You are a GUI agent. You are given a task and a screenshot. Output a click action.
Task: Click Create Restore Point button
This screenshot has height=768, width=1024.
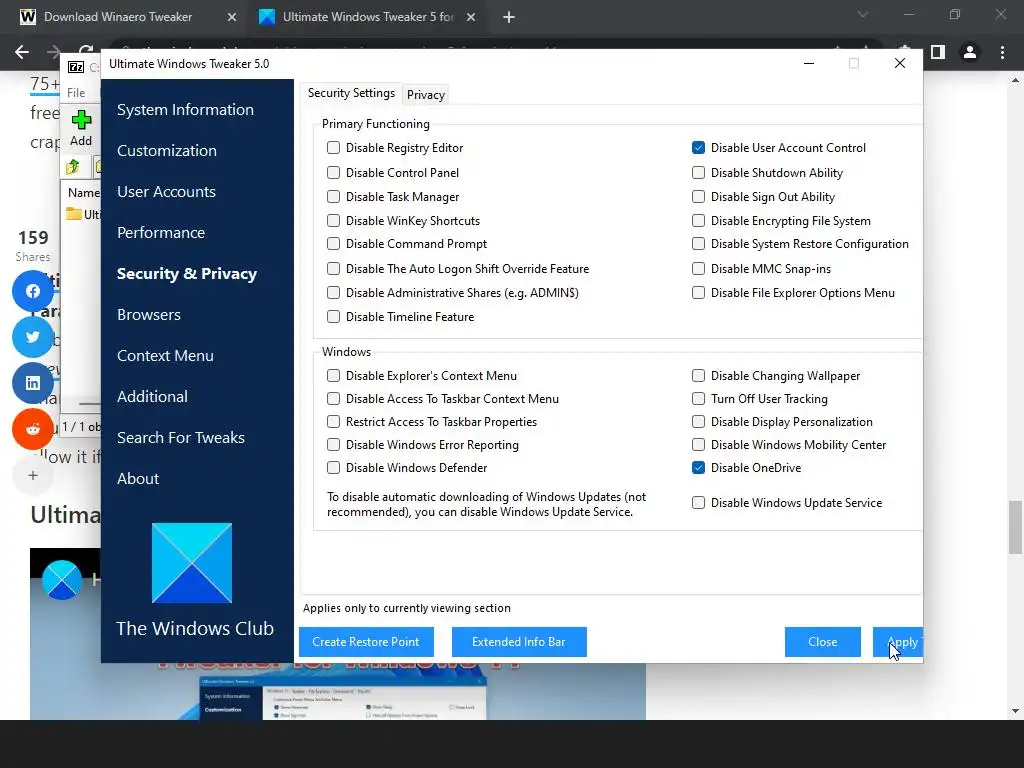pos(366,642)
